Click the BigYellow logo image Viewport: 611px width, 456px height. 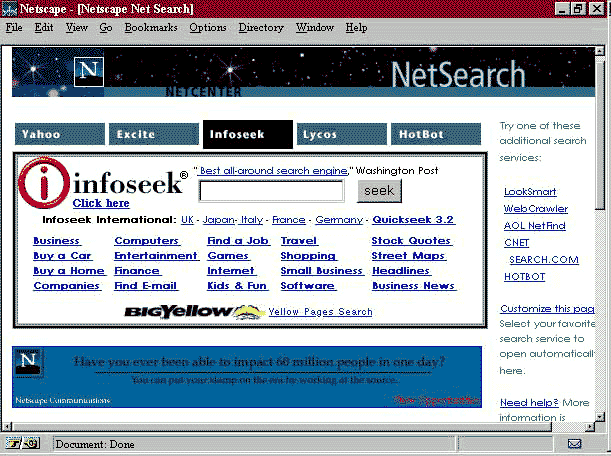[194, 312]
